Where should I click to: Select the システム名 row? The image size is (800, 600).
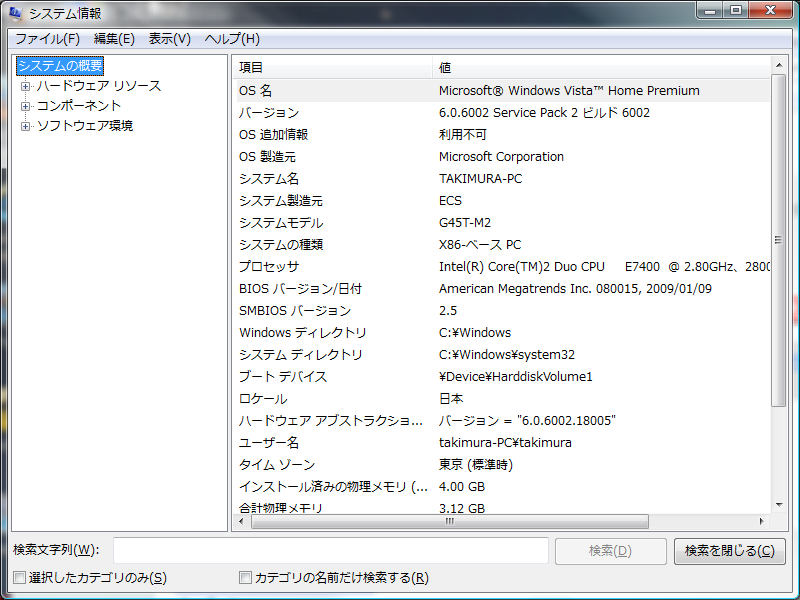502,179
